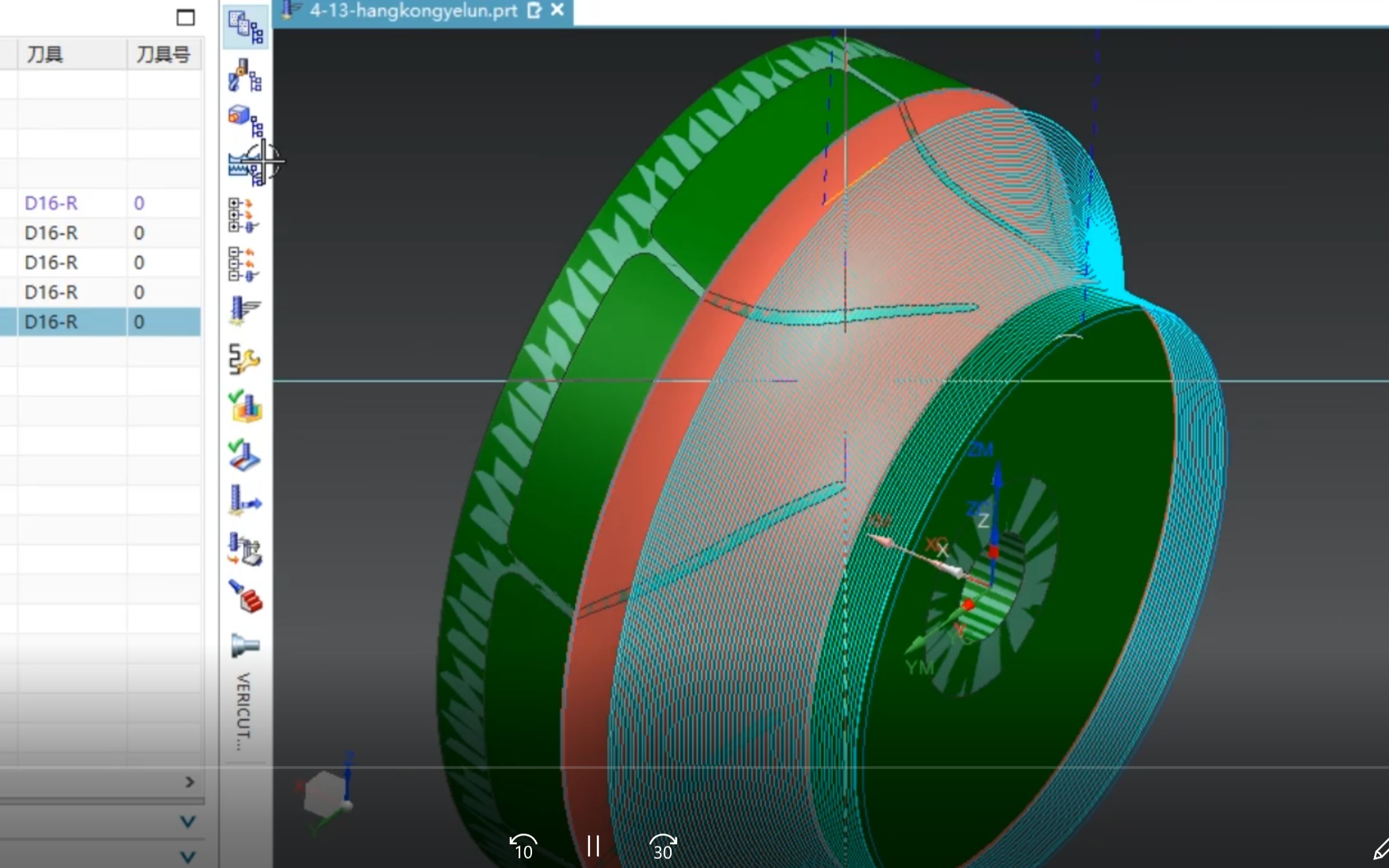The width and height of the screenshot is (1389, 868).
Task: Click the YM axis arrow handle
Action: (916, 644)
